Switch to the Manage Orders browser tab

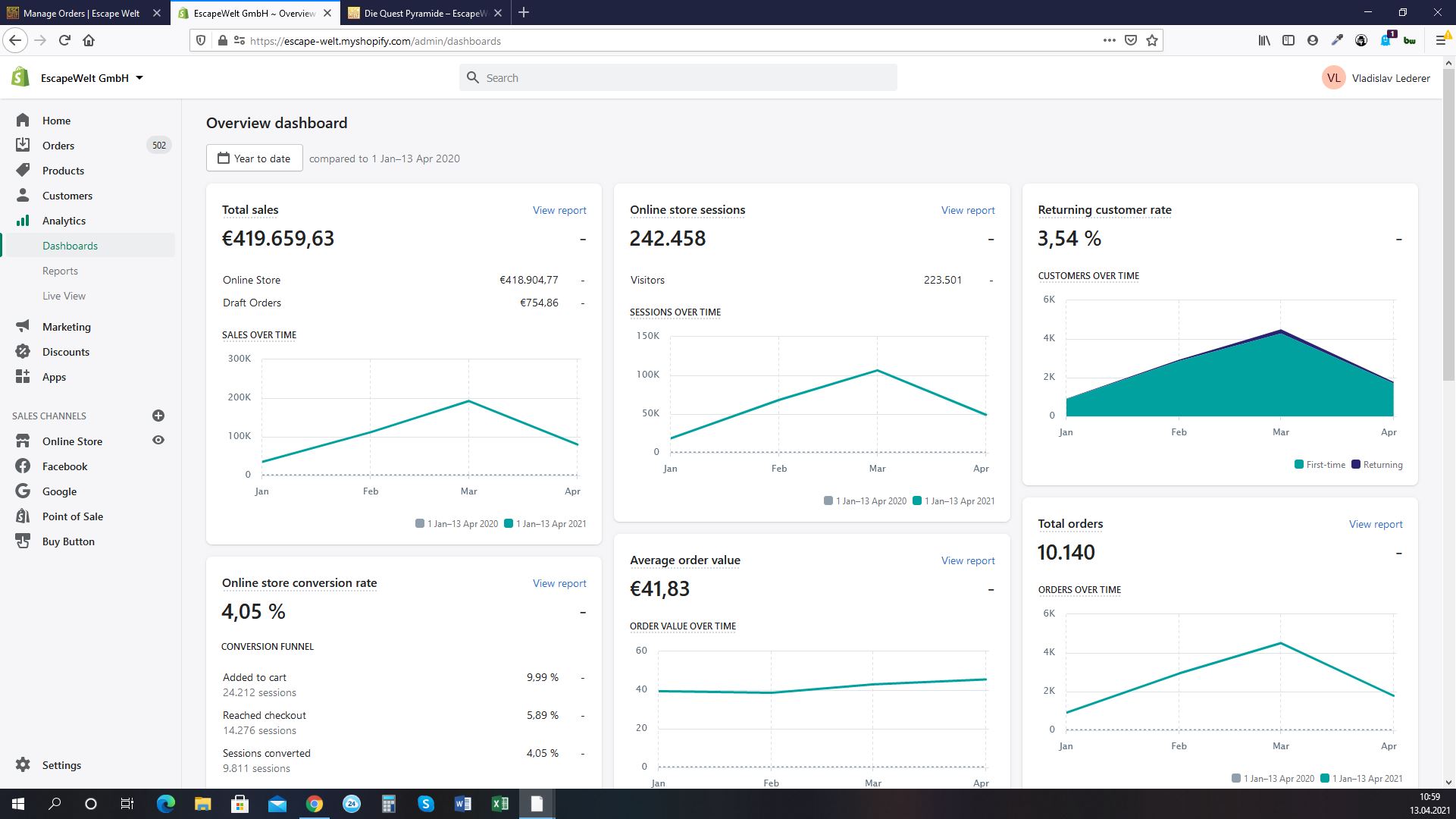click(81, 13)
